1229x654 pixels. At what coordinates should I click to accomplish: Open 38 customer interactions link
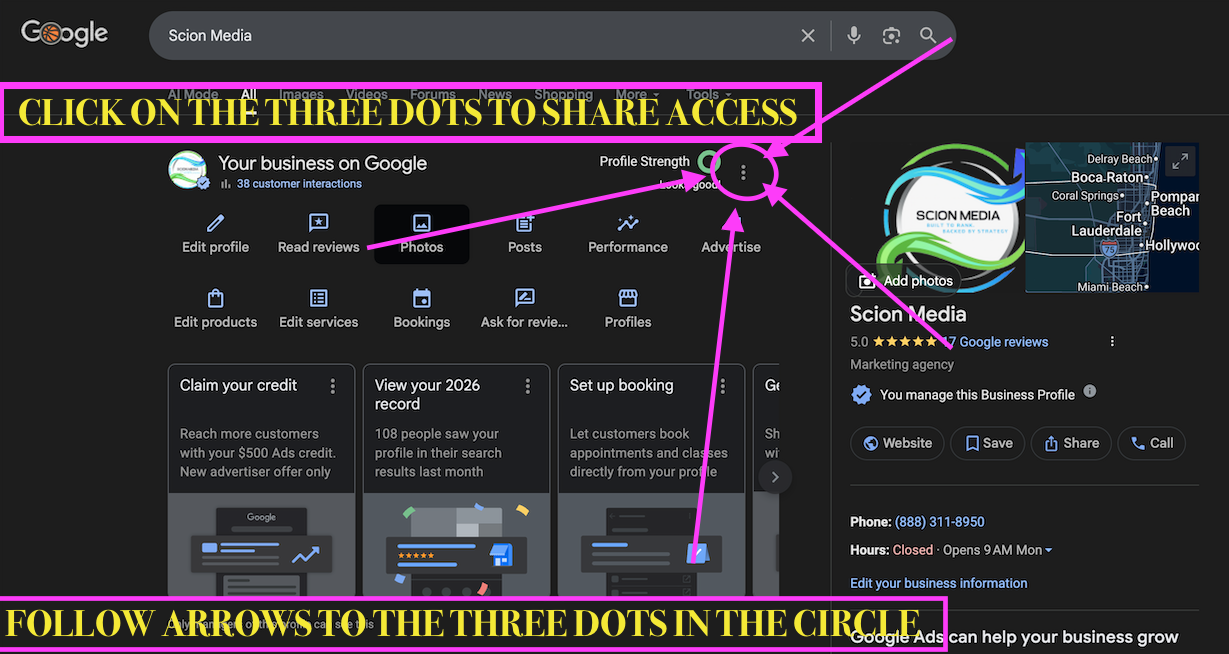(299, 184)
